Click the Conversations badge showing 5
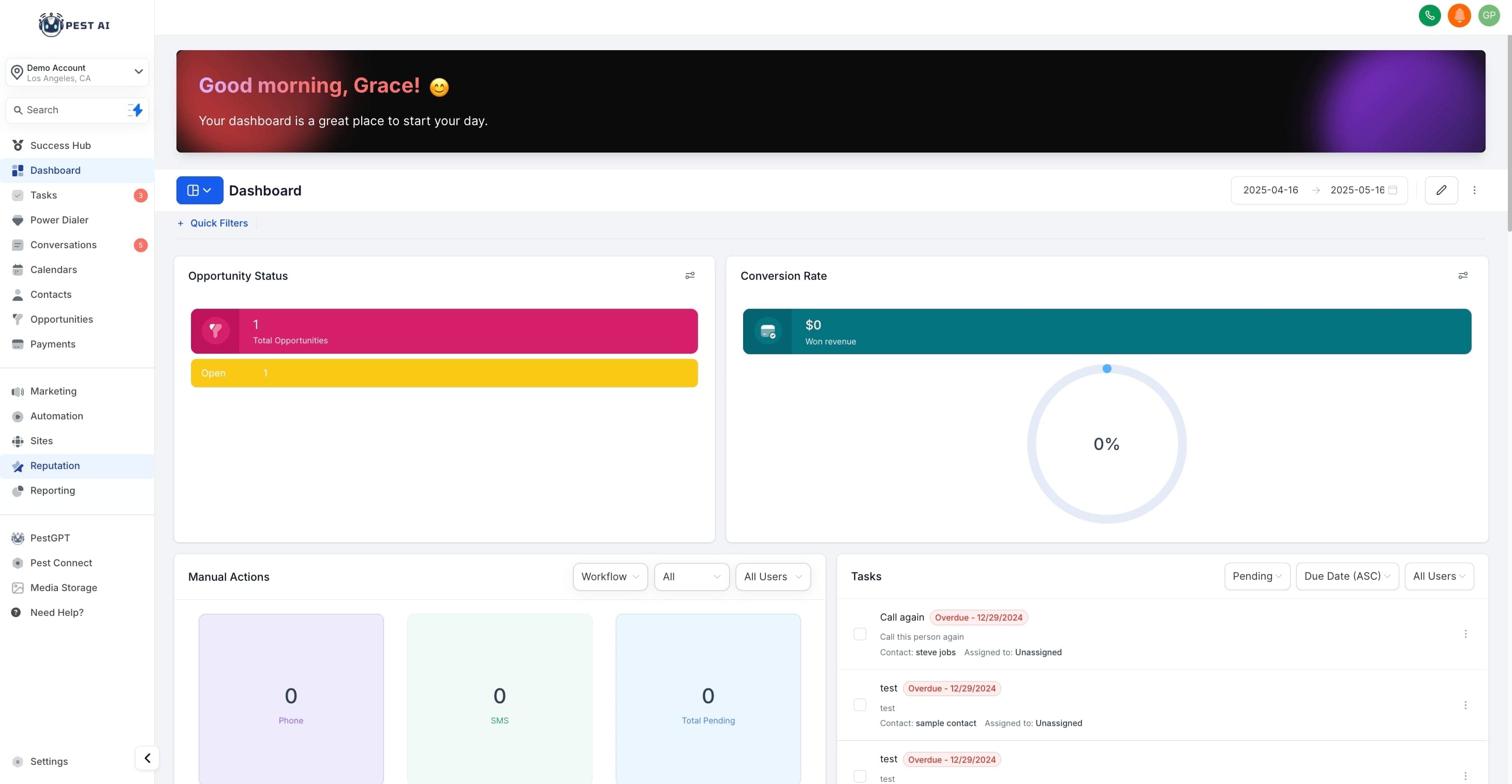 pyautogui.click(x=140, y=245)
